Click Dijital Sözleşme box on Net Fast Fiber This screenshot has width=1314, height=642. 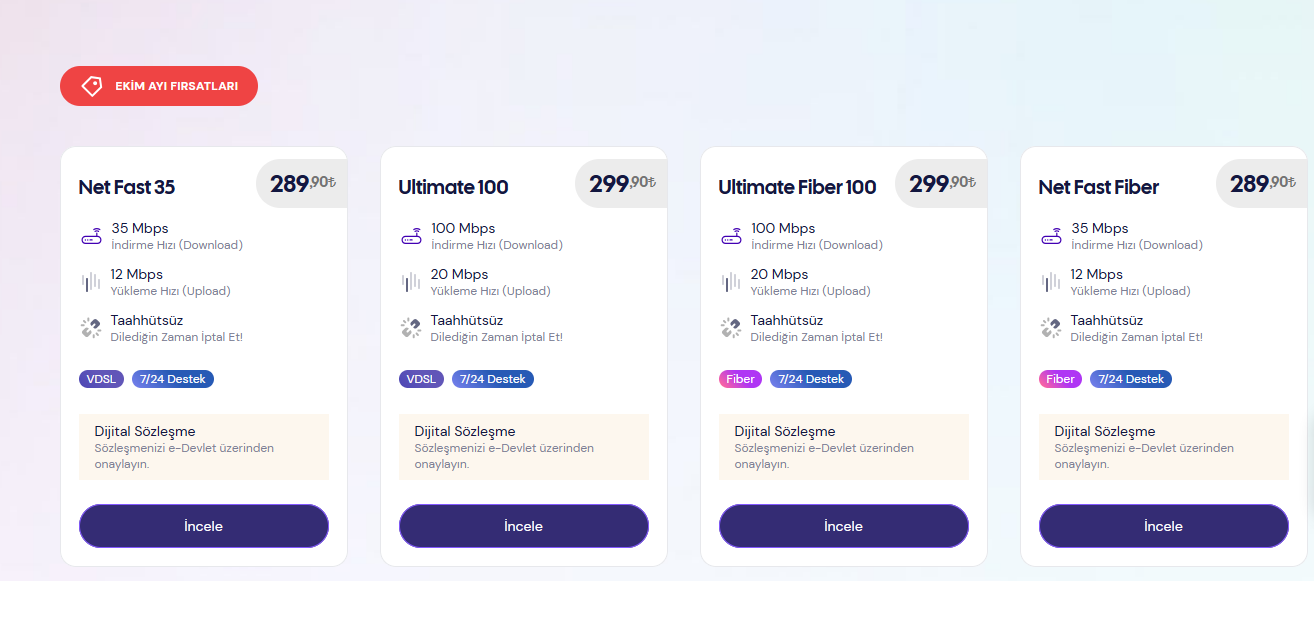coord(1164,447)
